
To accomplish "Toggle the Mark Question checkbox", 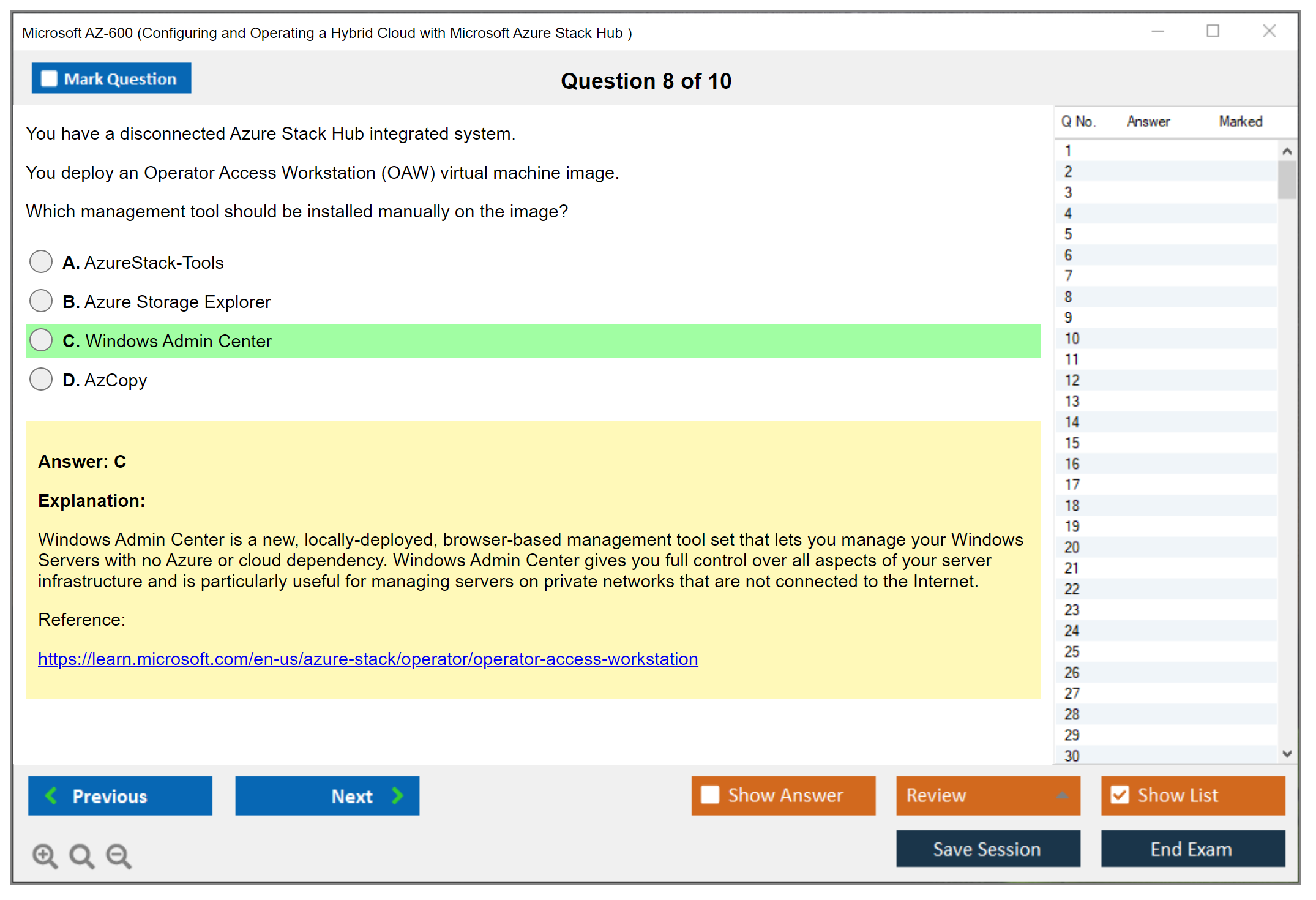I will pyautogui.click(x=49, y=78).
